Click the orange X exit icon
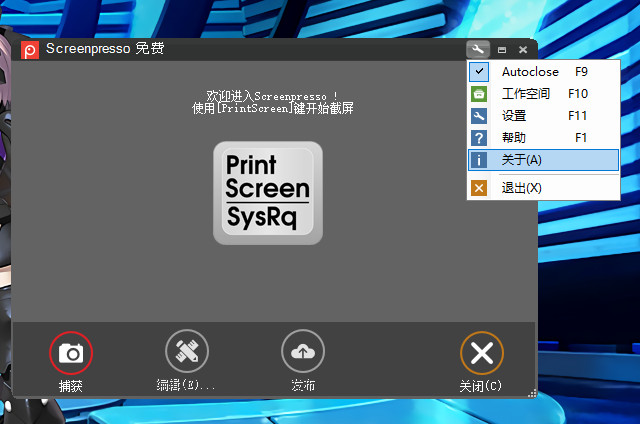 click(479, 188)
